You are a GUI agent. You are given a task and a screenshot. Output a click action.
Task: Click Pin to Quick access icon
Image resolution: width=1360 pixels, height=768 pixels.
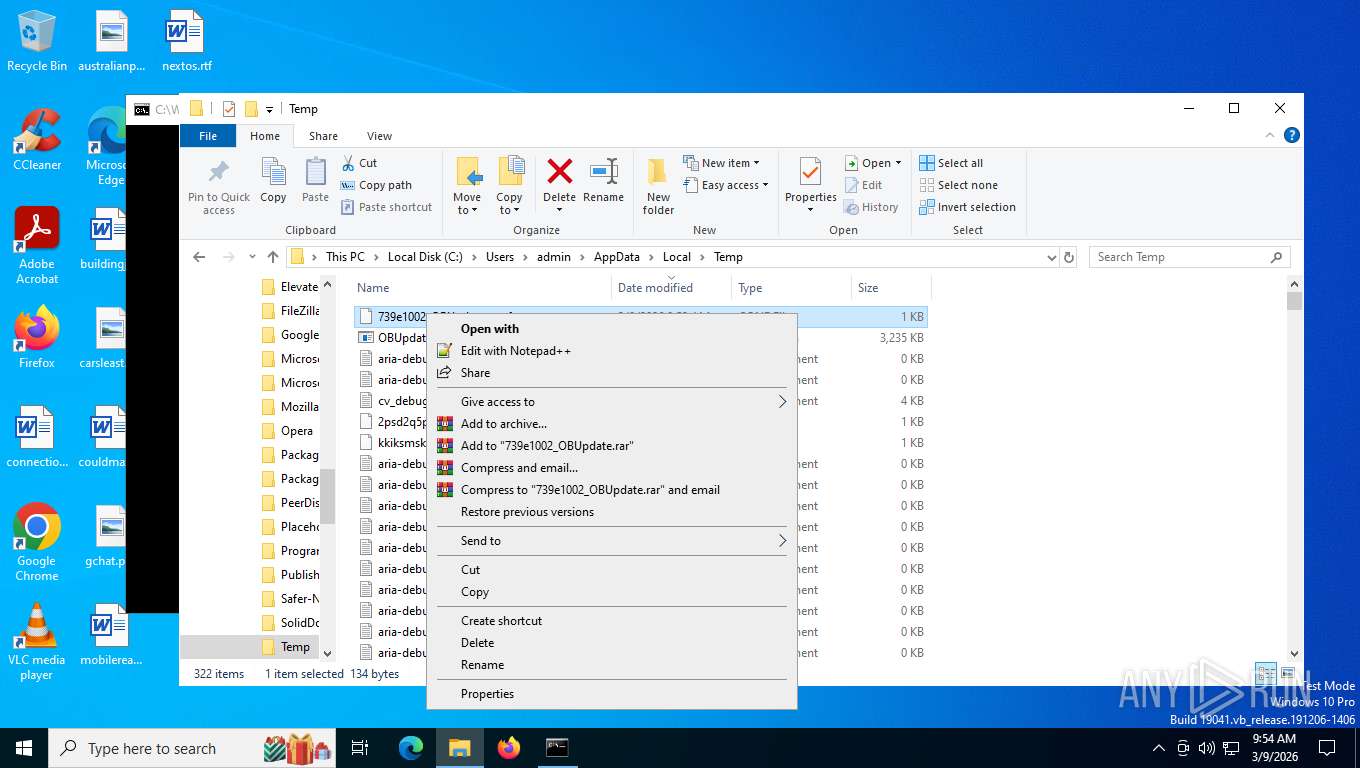[218, 185]
